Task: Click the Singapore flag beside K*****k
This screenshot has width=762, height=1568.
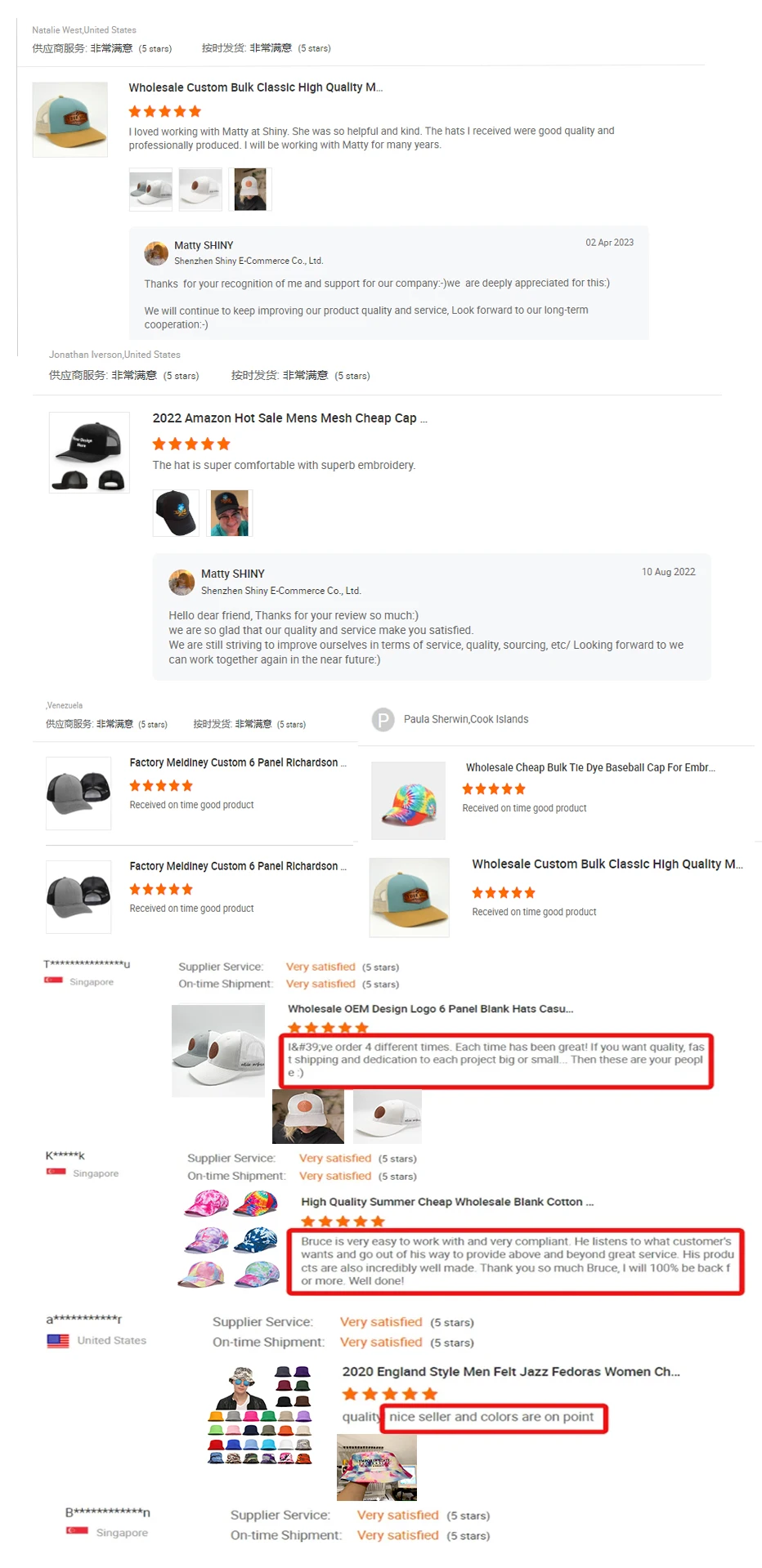Action: (56, 1172)
